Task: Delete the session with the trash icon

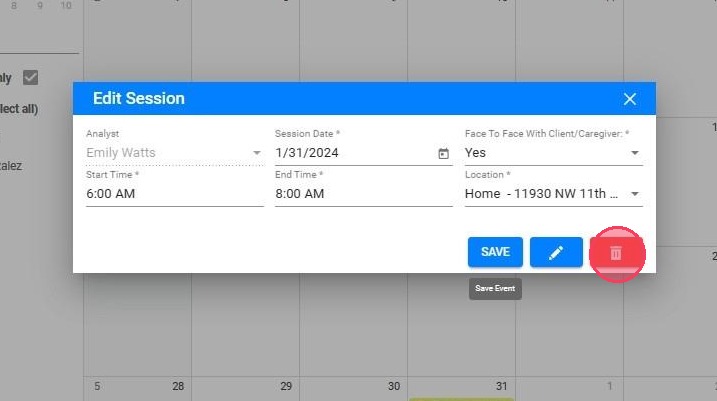Action: [616, 253]
